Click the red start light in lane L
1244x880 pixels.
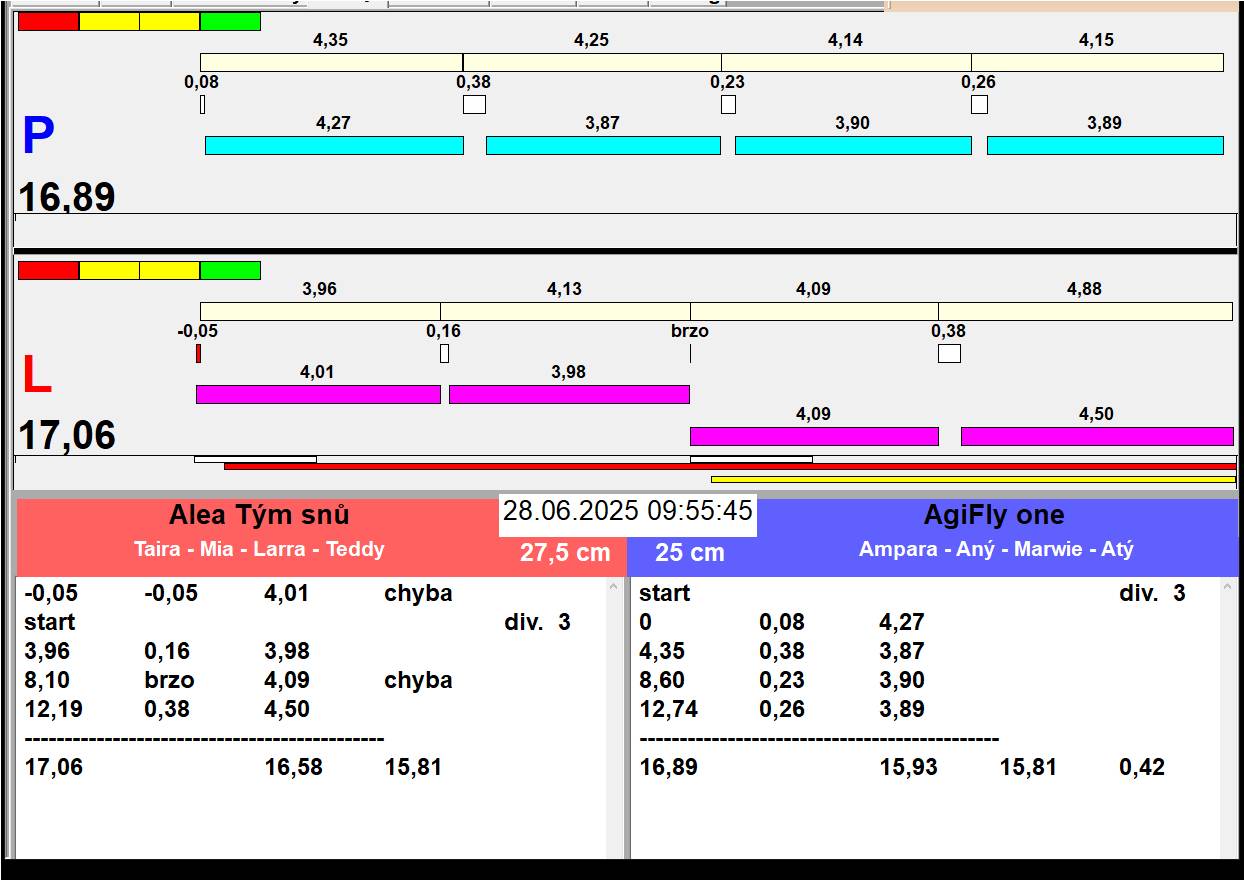pyautogui.click(x=48, y=270)
